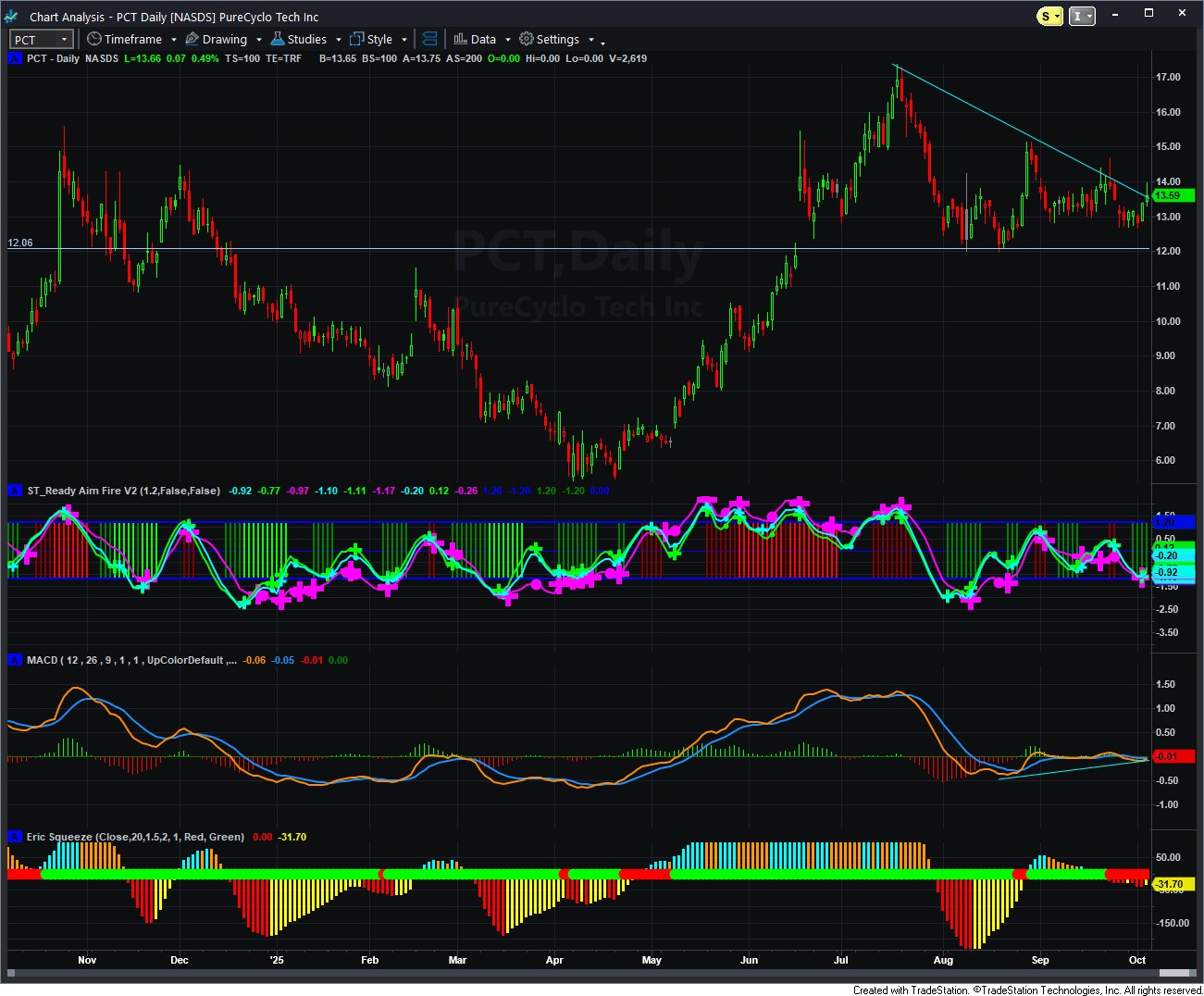This screenshot has height=996, width=1204.
Task: Open the toolbar overflow arrow after Settings
Action: [x=602, y=43]
